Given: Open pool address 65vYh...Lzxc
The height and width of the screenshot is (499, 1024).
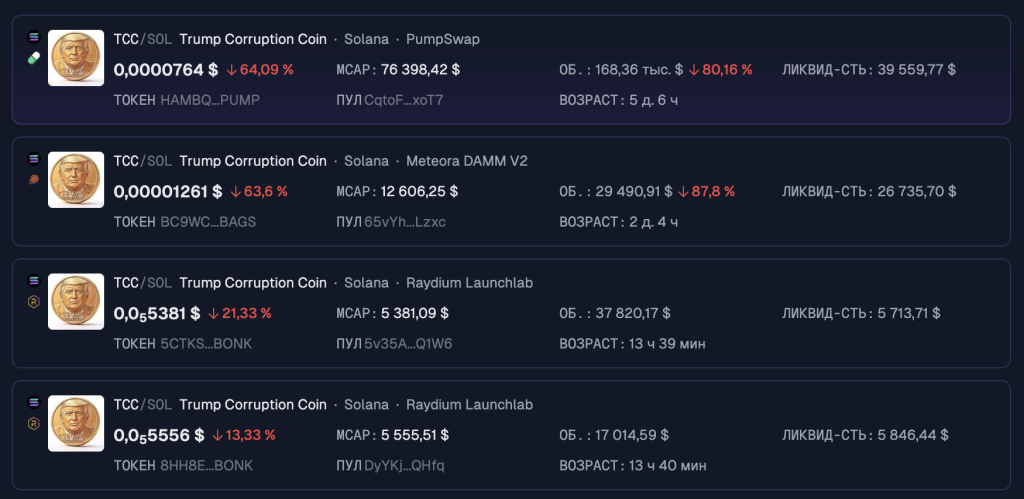Looking at the screenshot, I should pos(405,222).
